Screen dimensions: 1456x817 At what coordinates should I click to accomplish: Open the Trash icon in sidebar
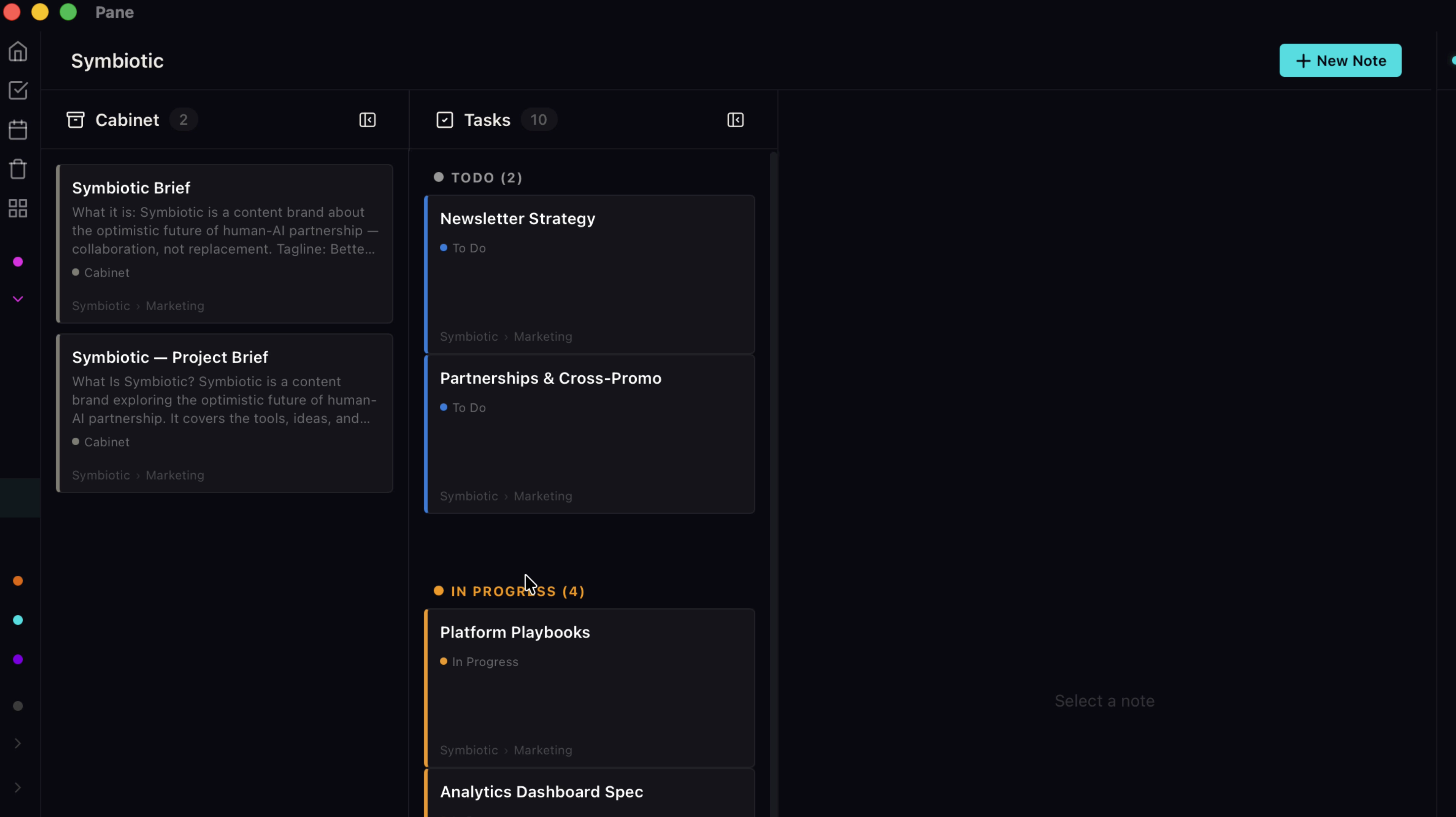[x=18, y=169]
